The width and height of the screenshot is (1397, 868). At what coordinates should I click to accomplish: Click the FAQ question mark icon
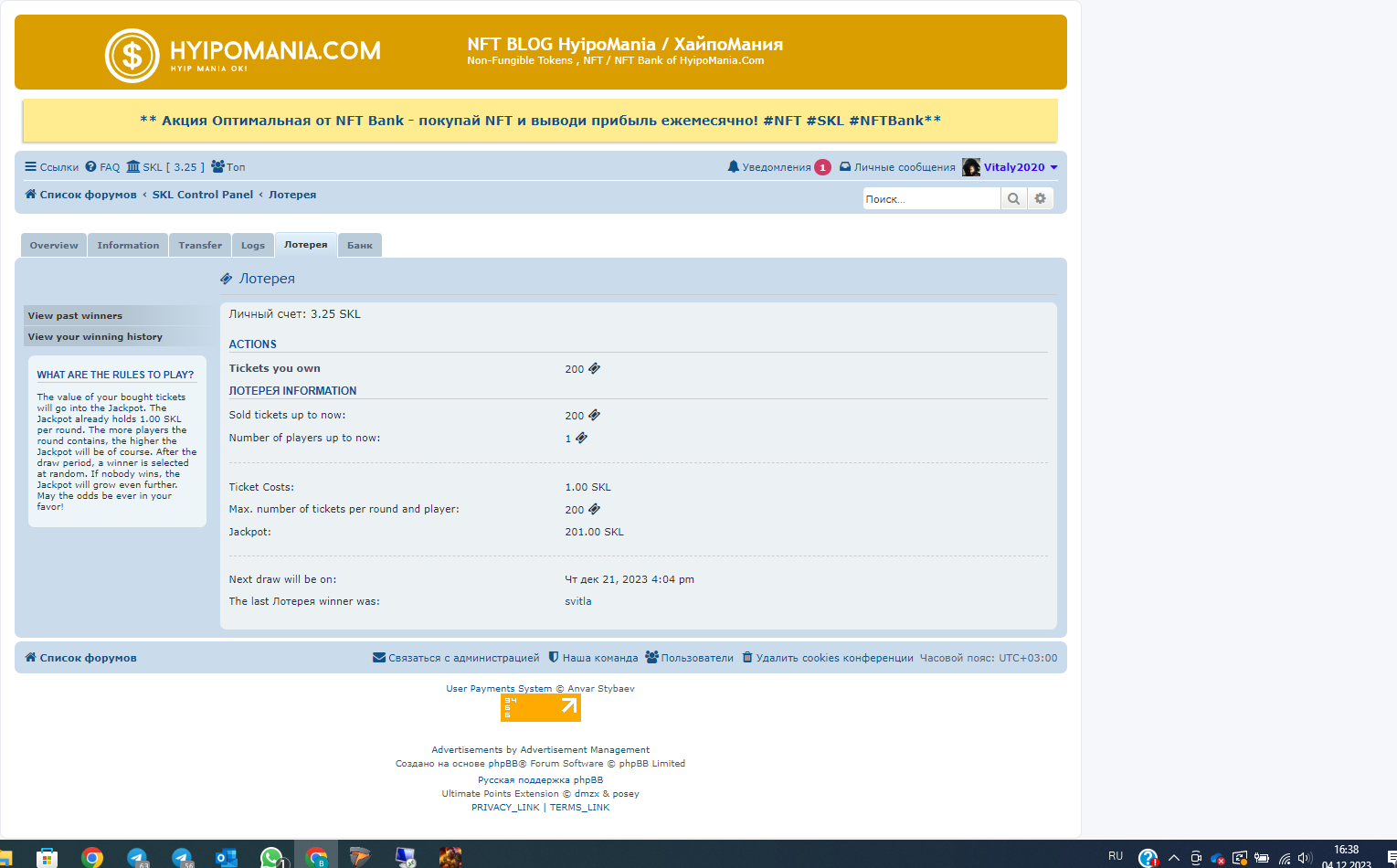click(91, 167)
